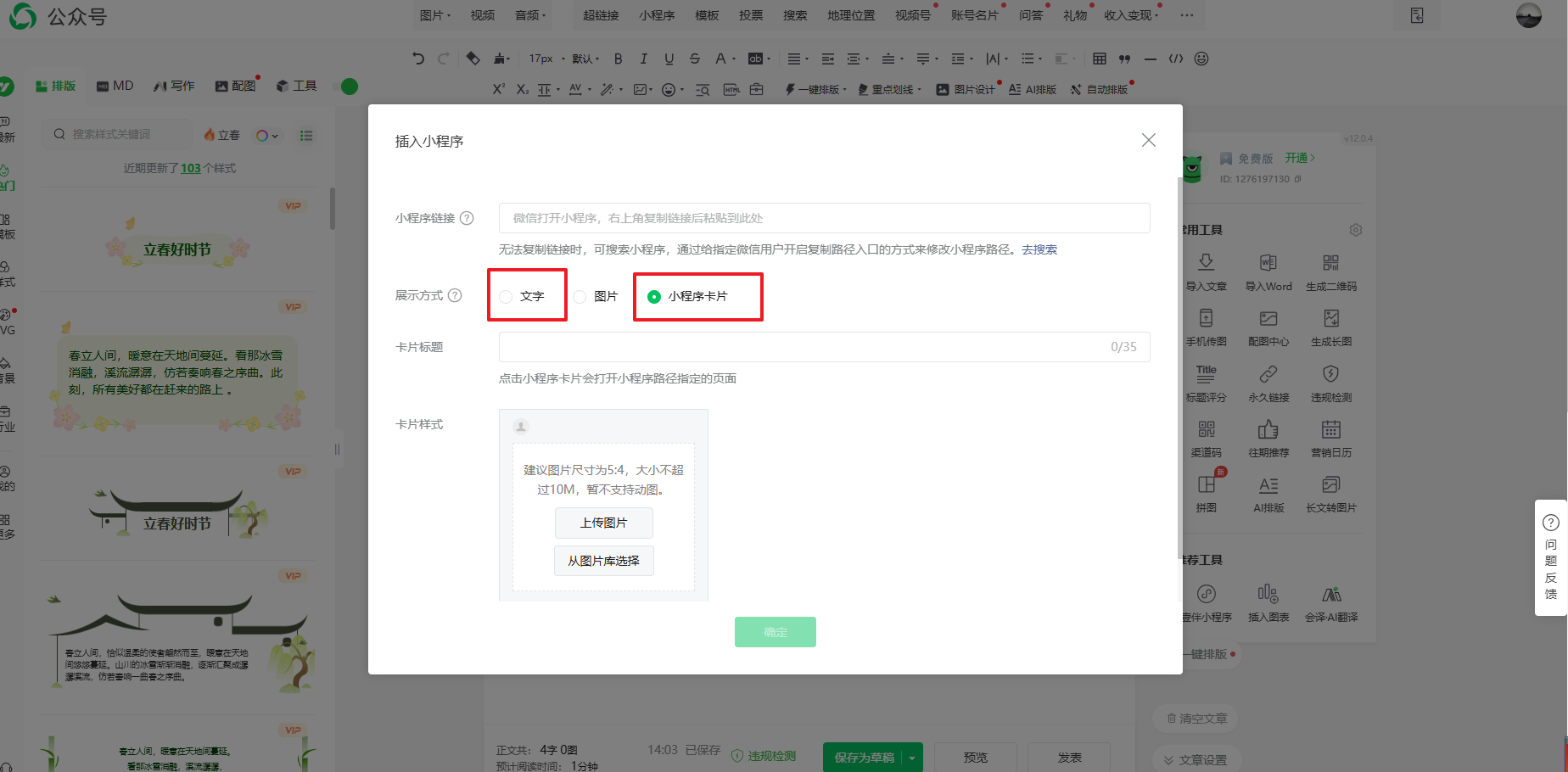Switch to the MD tab

pos(115,86)
